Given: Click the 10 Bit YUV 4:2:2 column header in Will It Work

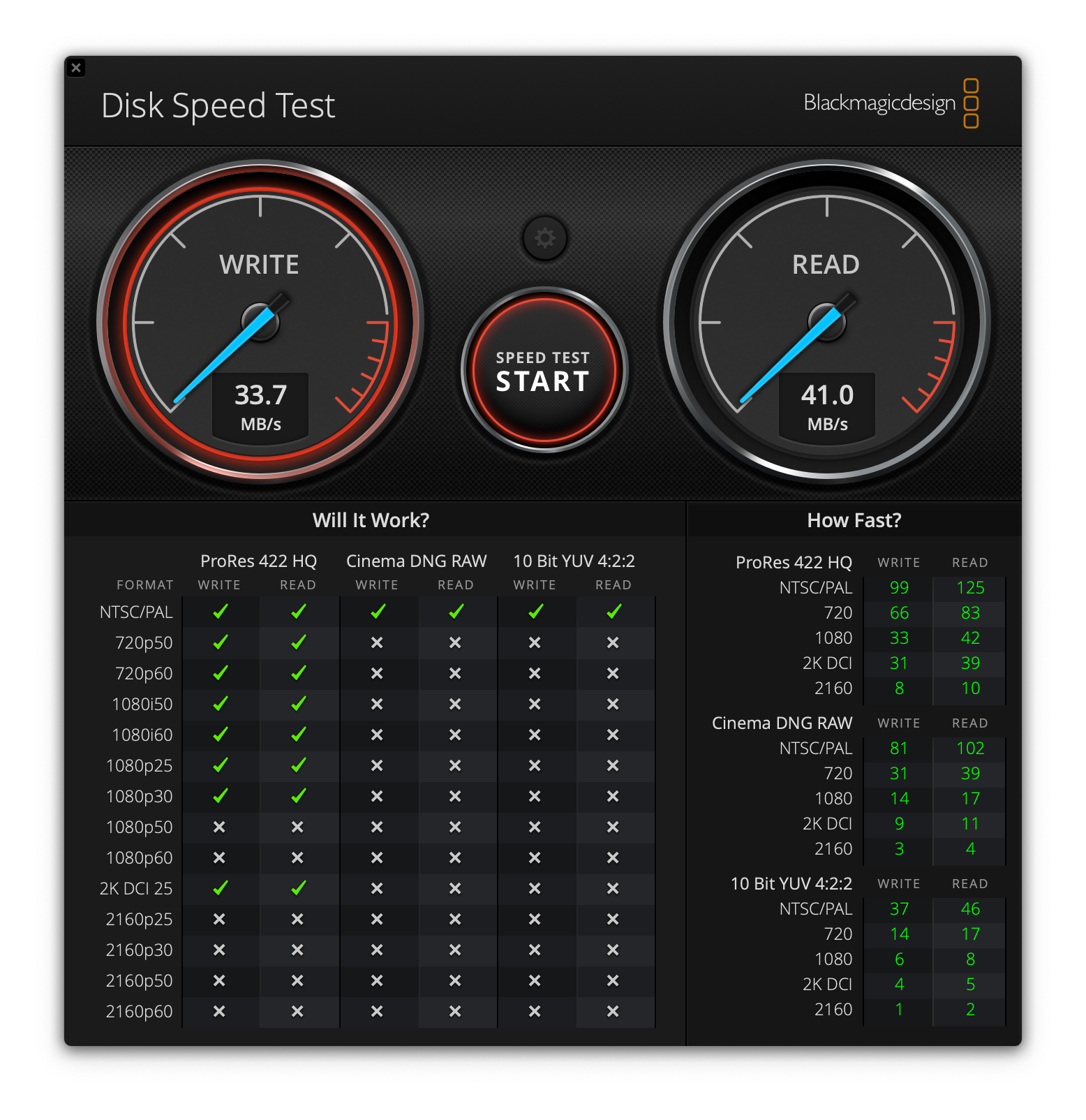Looking at the screenshot, I should coord(574,561).
